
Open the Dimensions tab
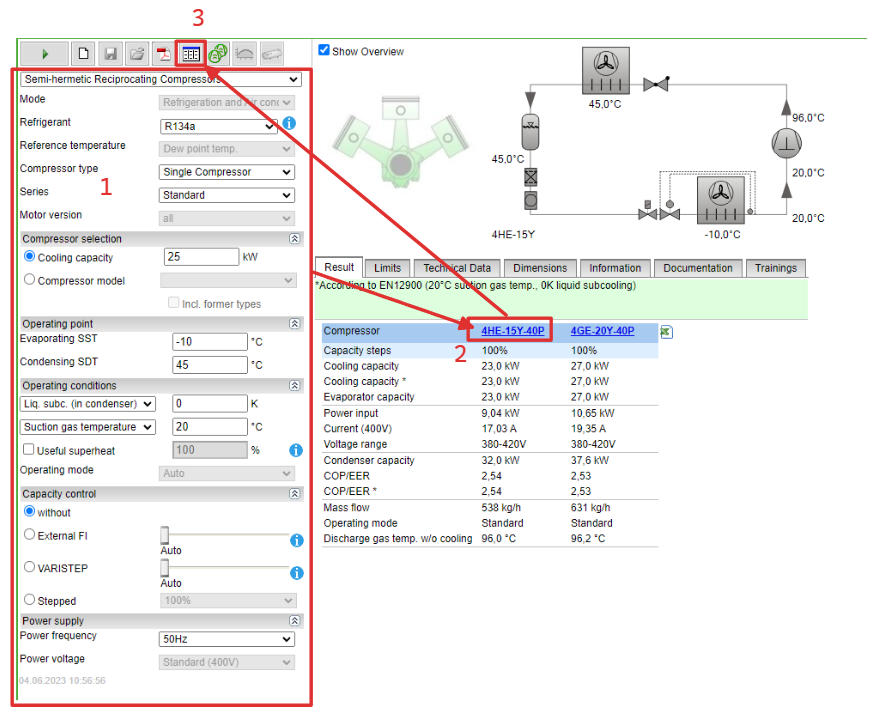pyautogui.click(x=540, y=268)
